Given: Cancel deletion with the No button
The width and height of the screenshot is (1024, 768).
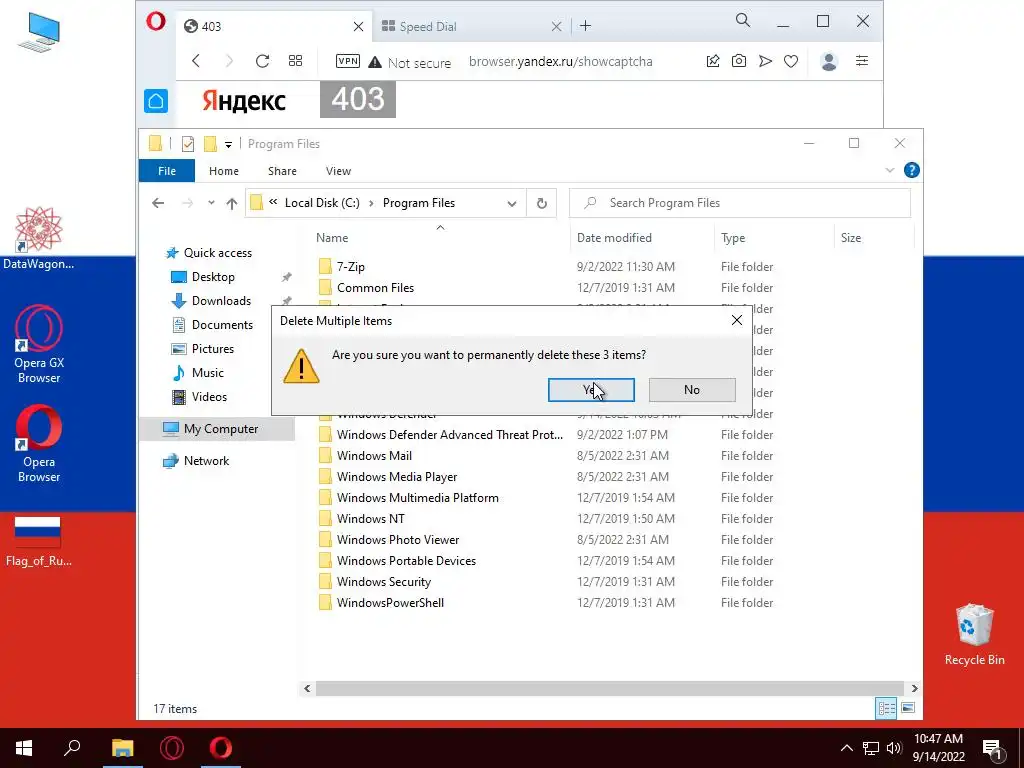Looking at the screenshot, I should coord(692,390).
